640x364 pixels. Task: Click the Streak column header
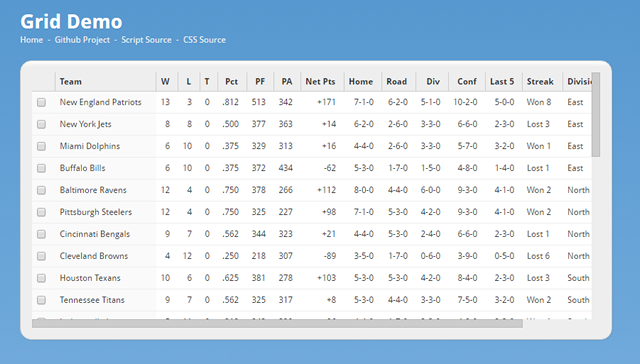click(542, 82)
